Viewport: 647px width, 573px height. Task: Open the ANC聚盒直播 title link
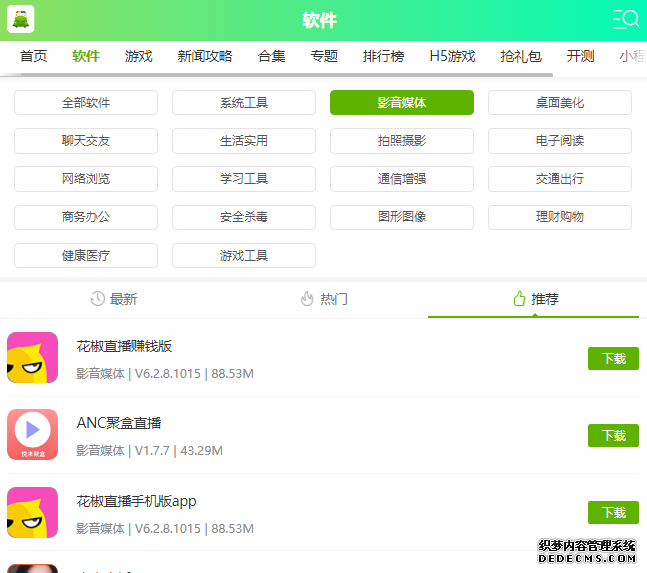(119, 423)
